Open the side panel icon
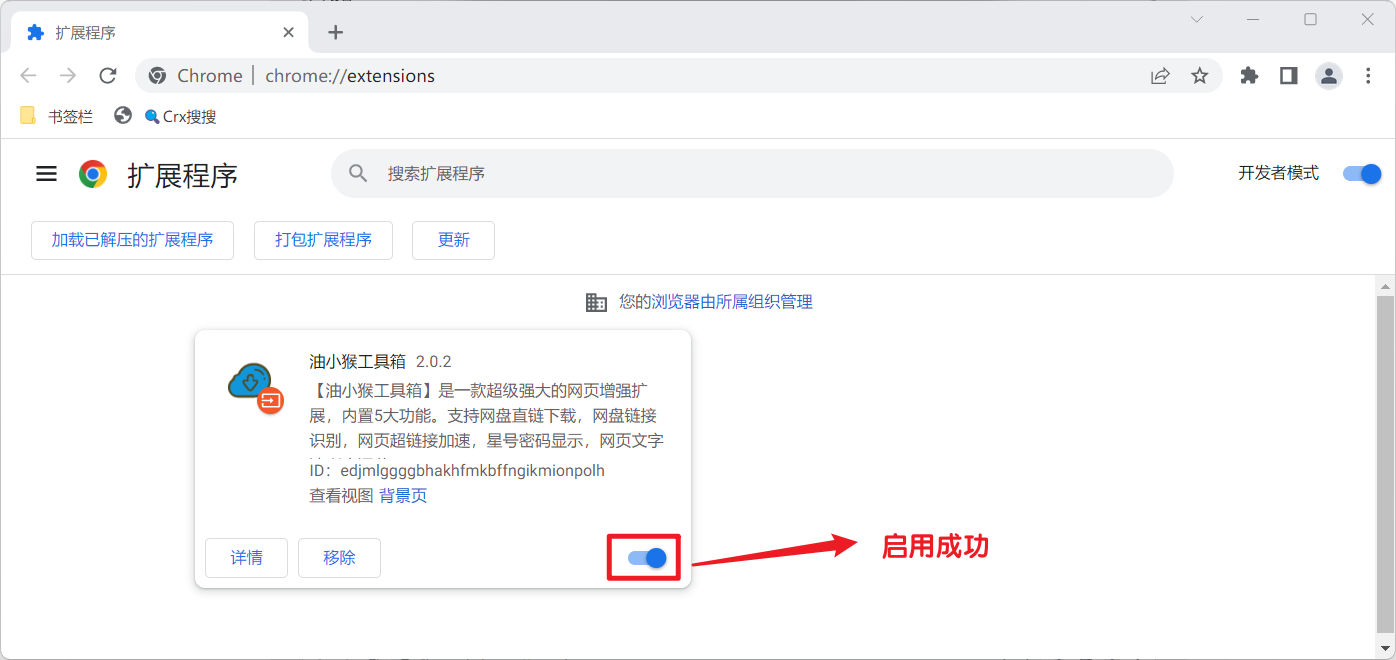 pyautogui.click(x=1288, y=76)
